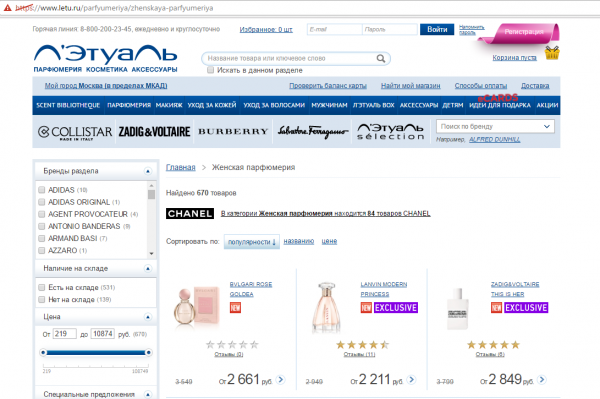600x399 pixels.
Task: Click the Войти login button
Action: pos(437,29)
